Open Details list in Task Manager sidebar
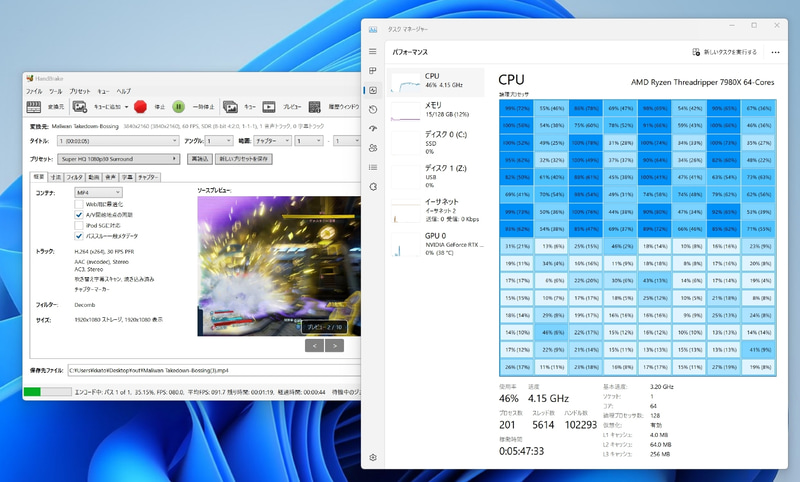 click(373, 167)
